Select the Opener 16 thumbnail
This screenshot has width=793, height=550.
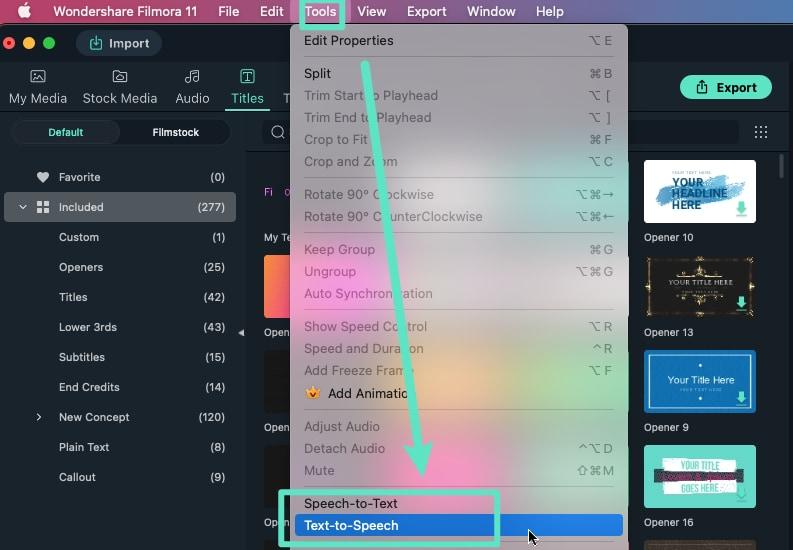(700, 476)
